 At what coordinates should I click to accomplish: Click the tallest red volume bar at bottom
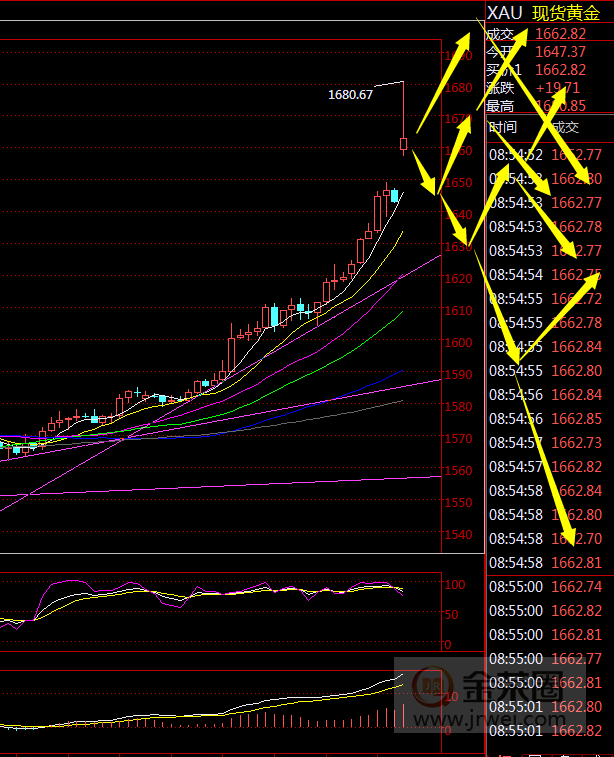click(404, 716)
